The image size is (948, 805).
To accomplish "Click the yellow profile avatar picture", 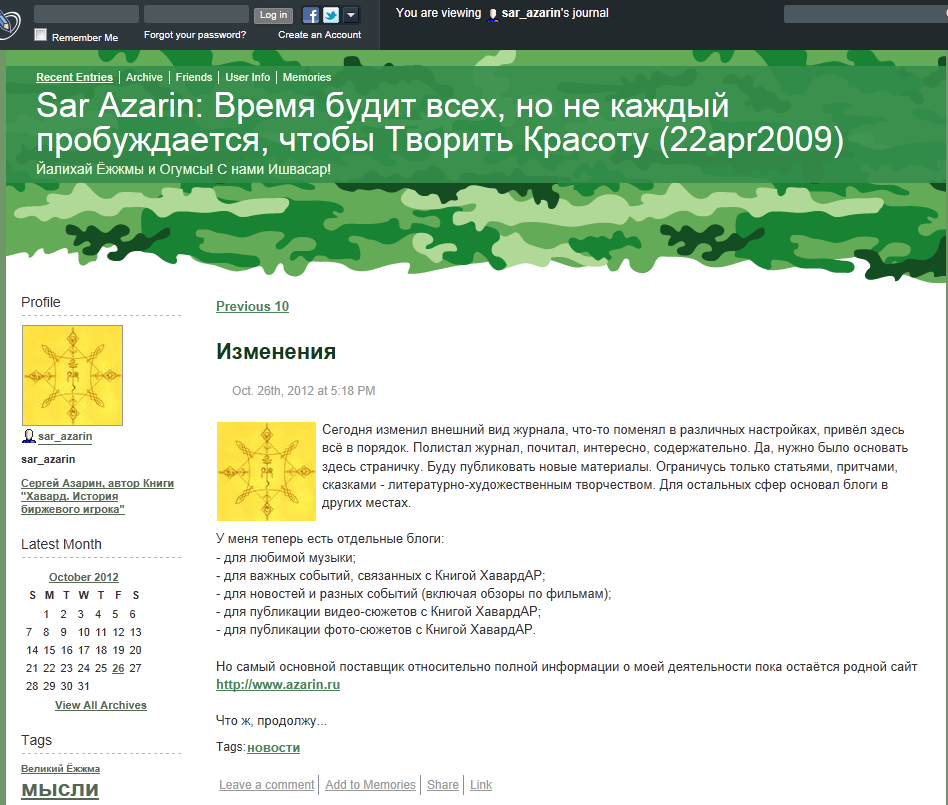I will (72, 375).
